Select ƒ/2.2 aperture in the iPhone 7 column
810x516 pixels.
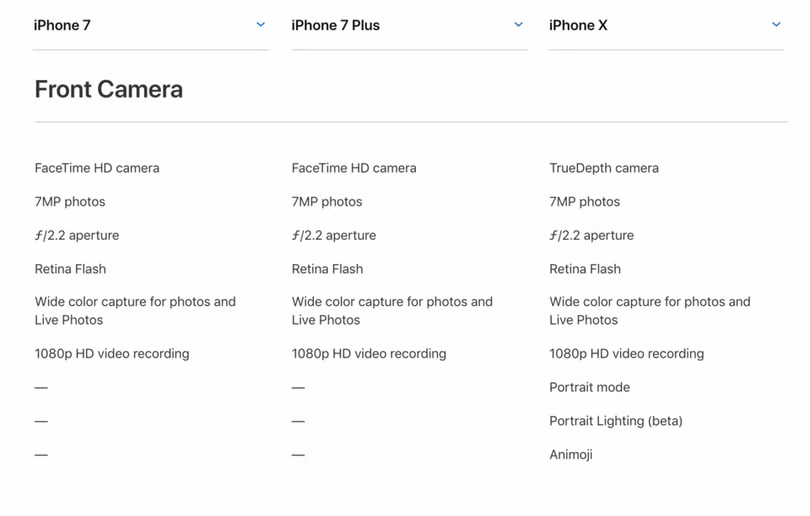tap(76, 236)
